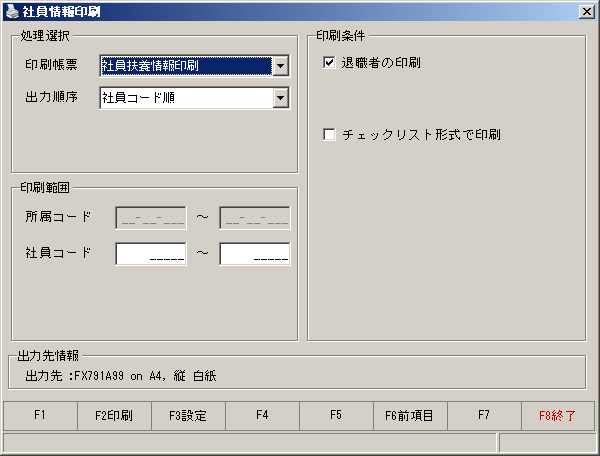Click the F2印刷 button
This screenshot has width=600, height=456.
(x=114, y=415)
